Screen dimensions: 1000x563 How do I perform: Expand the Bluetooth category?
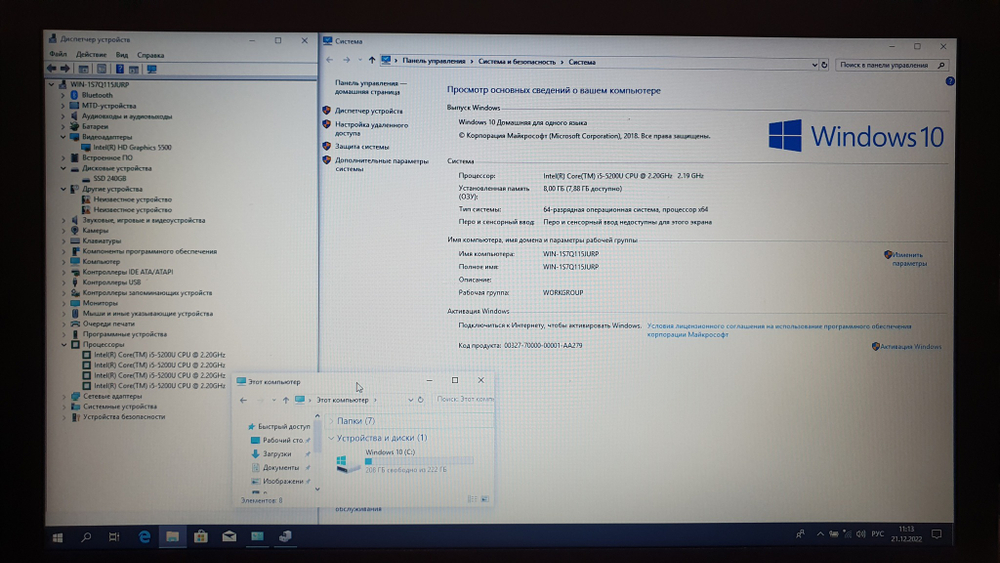click(x=63, y=95)
